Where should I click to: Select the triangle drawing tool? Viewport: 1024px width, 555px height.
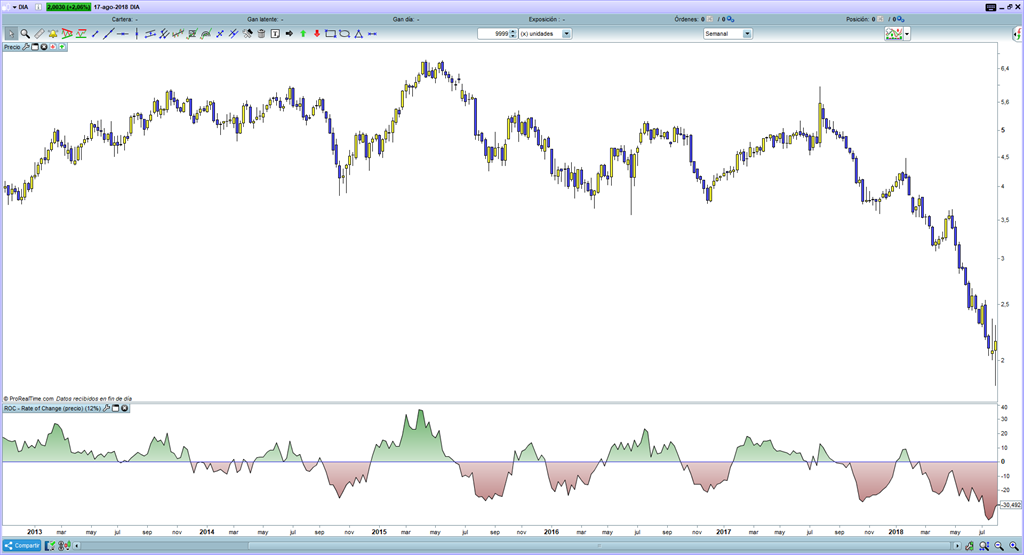click(358, 33)
